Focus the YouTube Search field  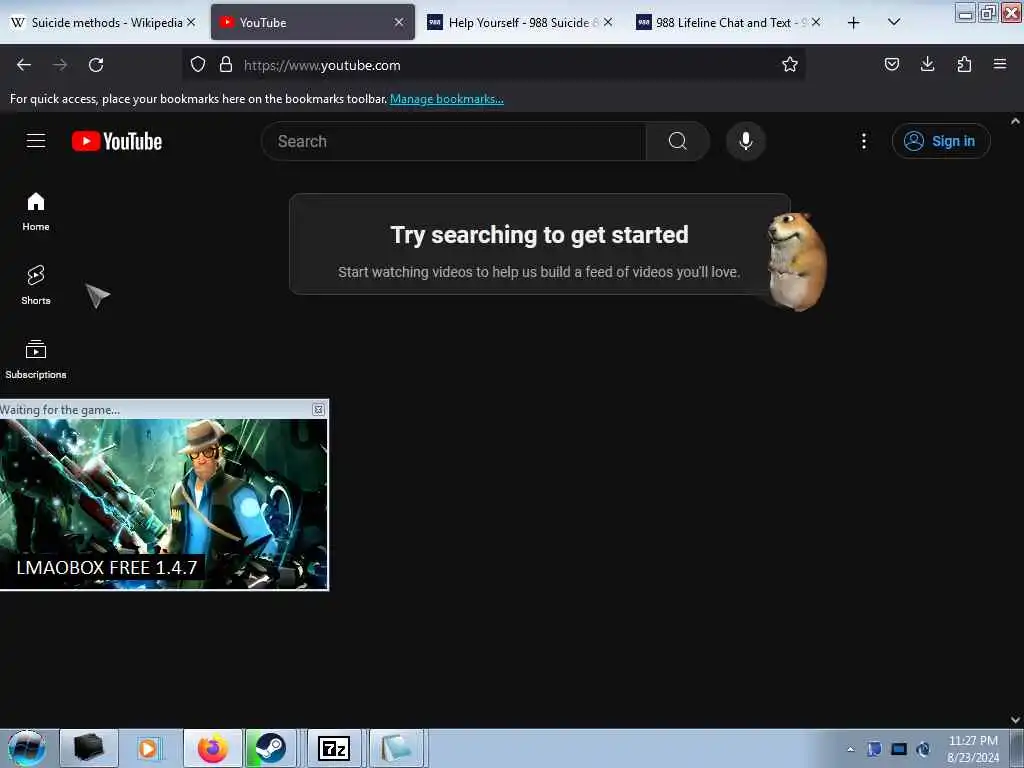coord(454,141)
